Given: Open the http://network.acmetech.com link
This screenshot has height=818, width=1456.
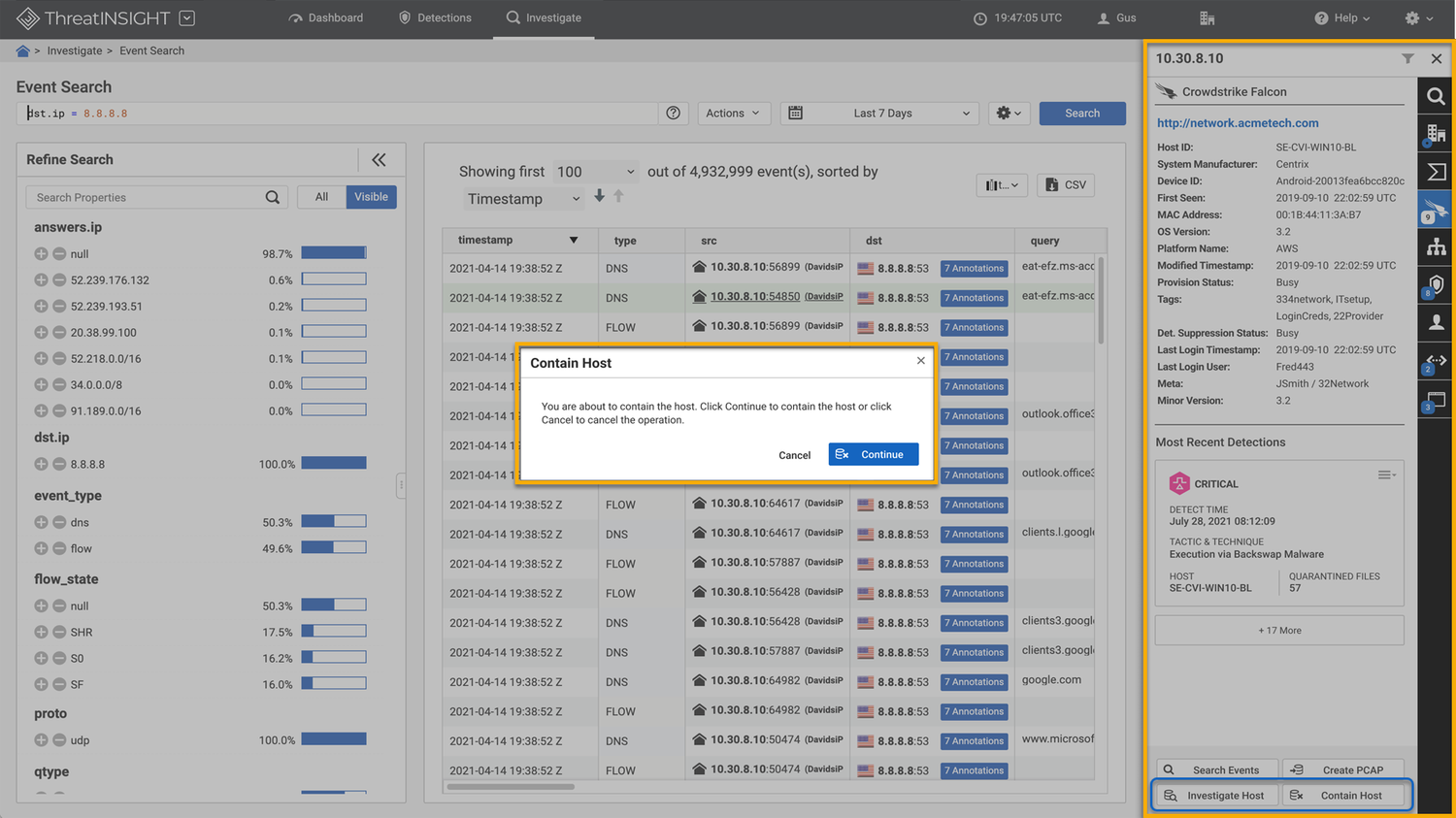Looking at the screenshot, I should tap(1238, 123).
